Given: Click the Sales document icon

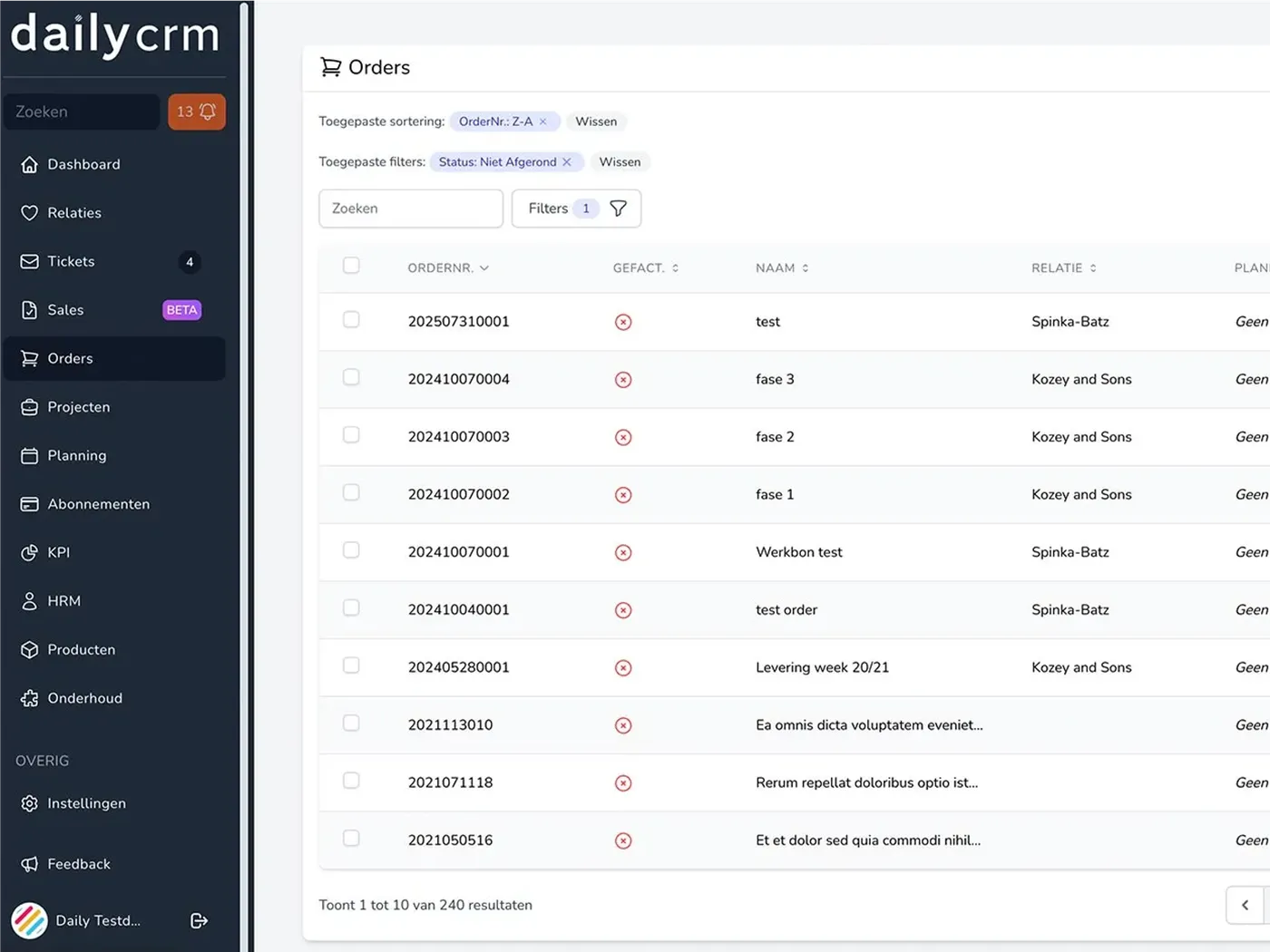Looking at the screenshot, I should coord(30,310).
